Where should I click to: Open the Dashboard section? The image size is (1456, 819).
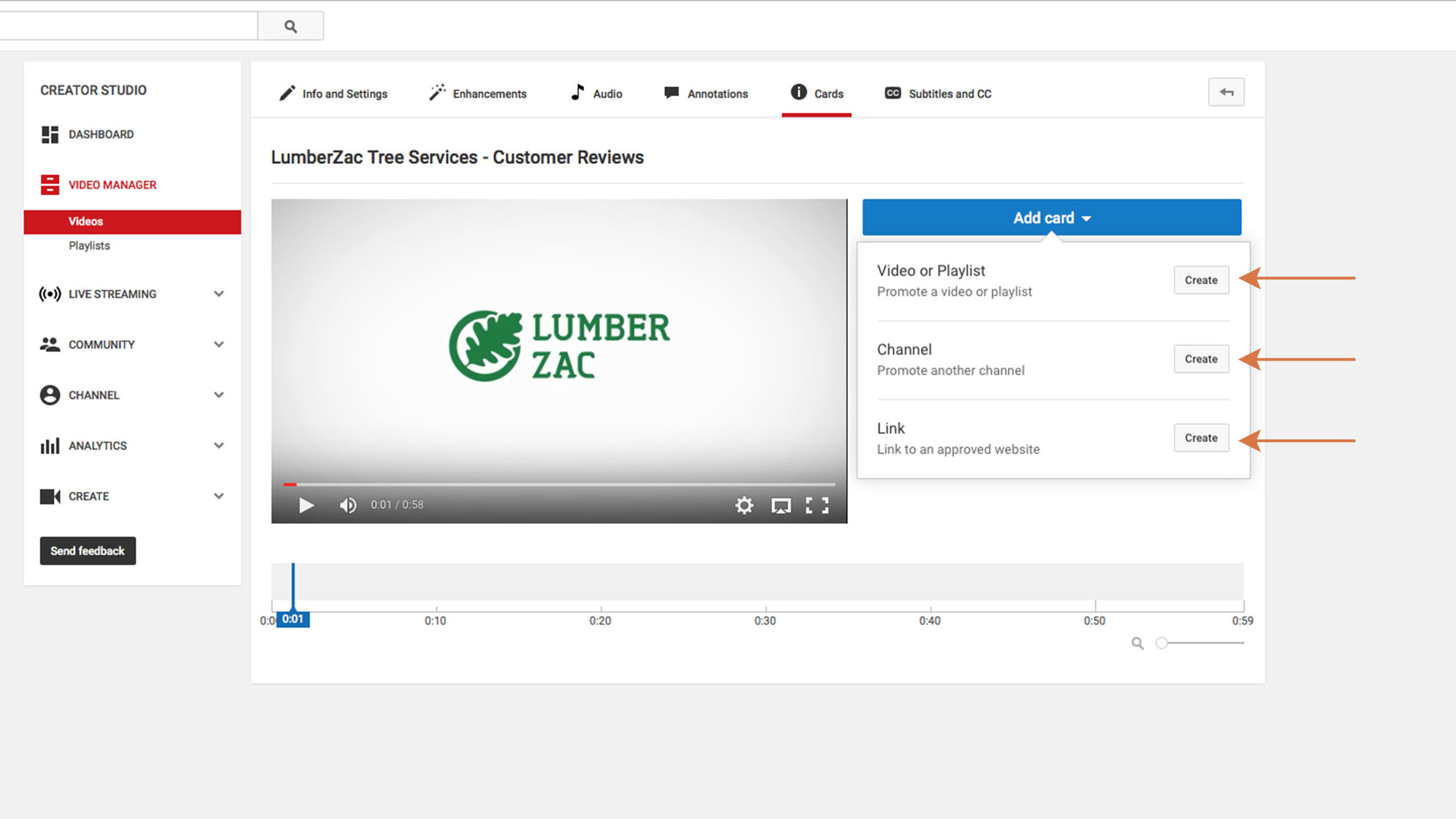pyautogui.click(x=101, y=135)
